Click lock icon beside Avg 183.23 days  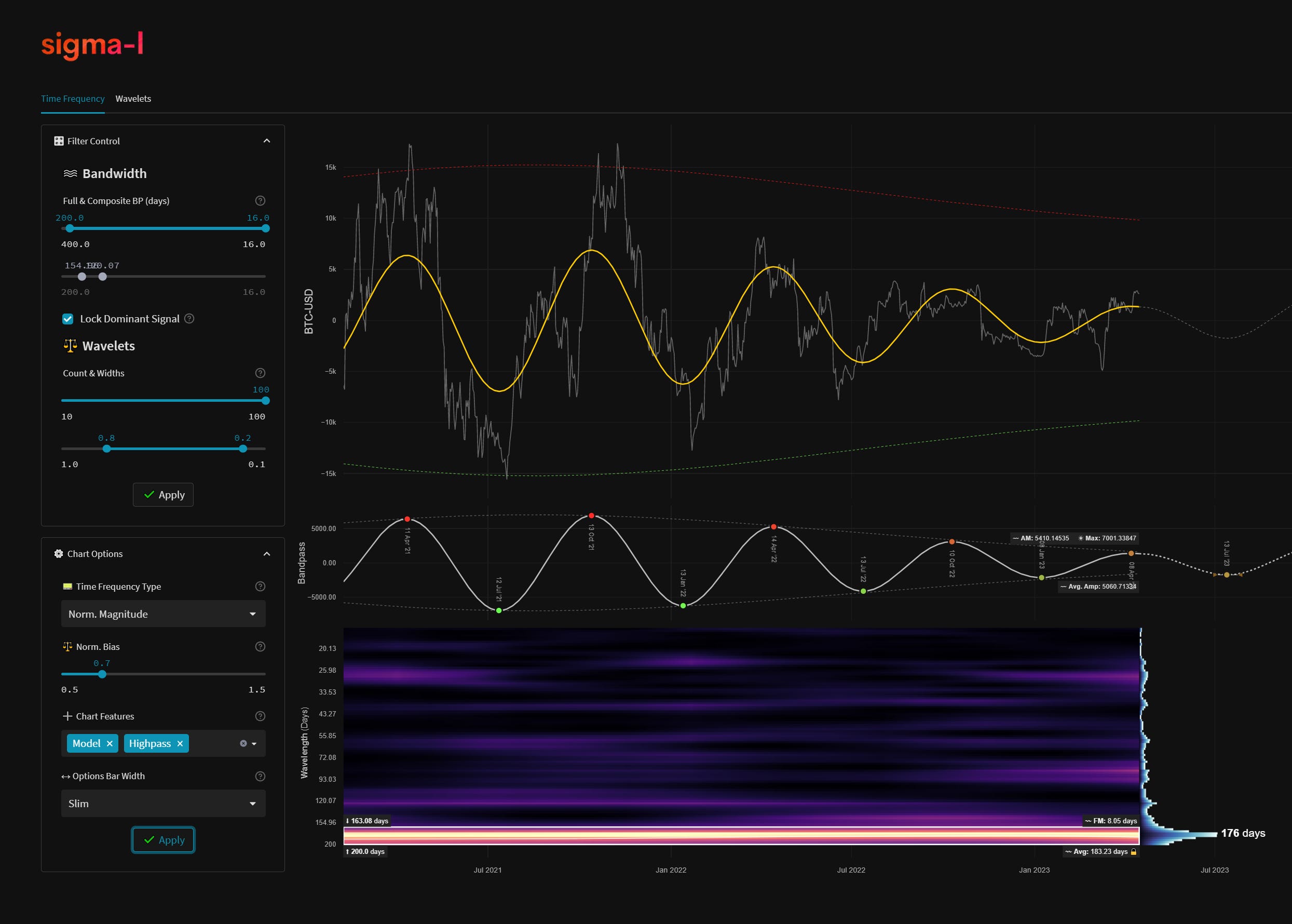click(1133, 852)
